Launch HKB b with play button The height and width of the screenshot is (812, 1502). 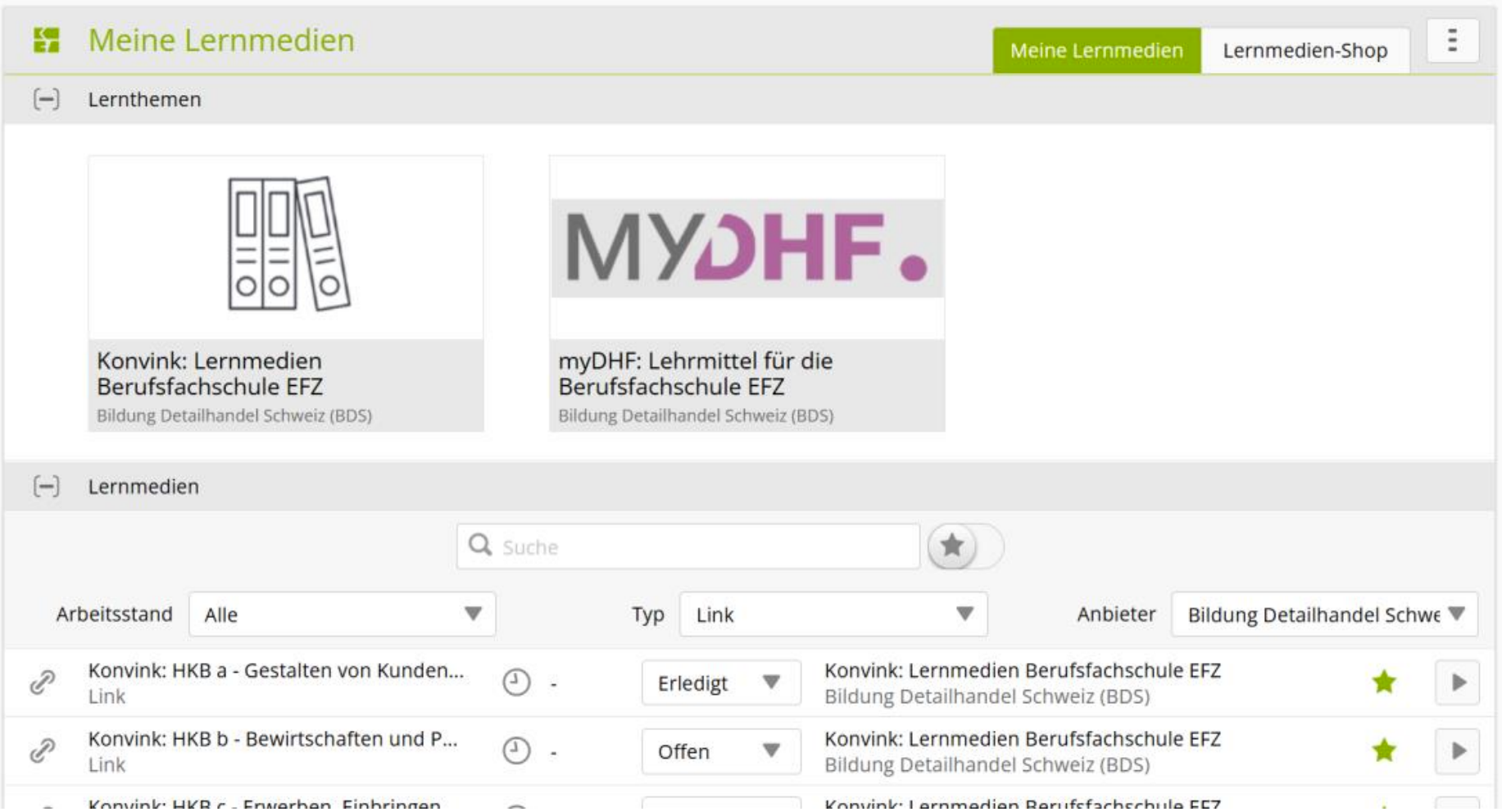tap(1457, 751)
